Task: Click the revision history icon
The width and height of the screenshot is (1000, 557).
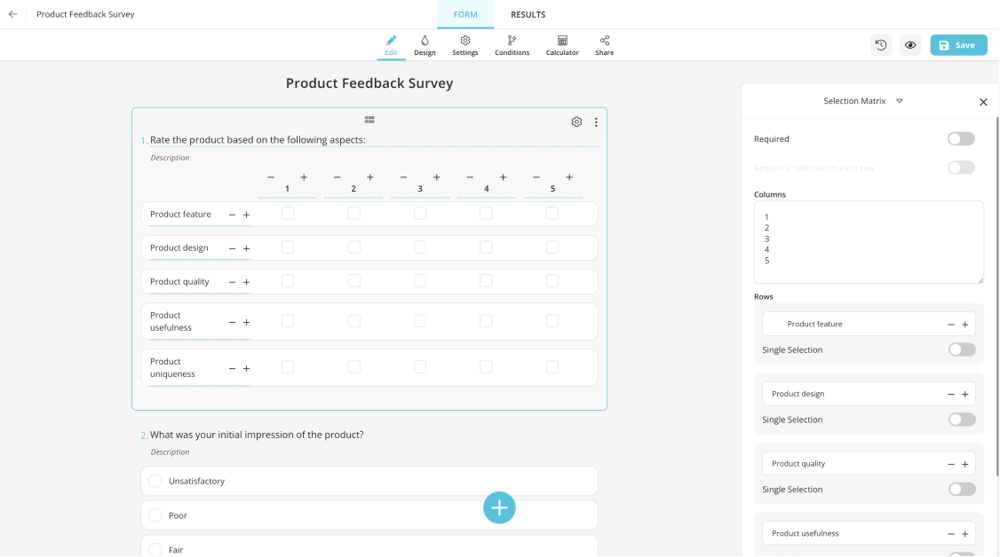Action: point(880,45)
